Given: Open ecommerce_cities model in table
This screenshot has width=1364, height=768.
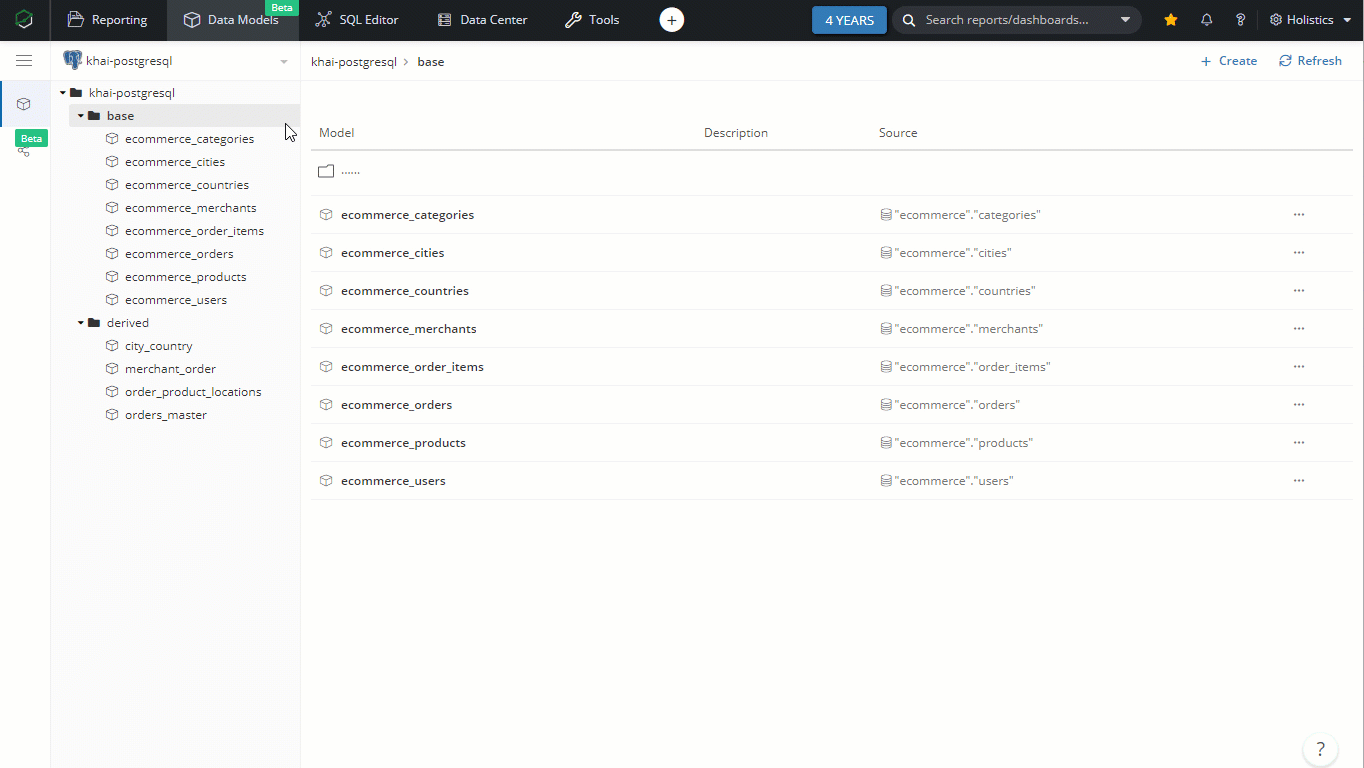Looking at the screenshot, I should click(x=392, y=253).
